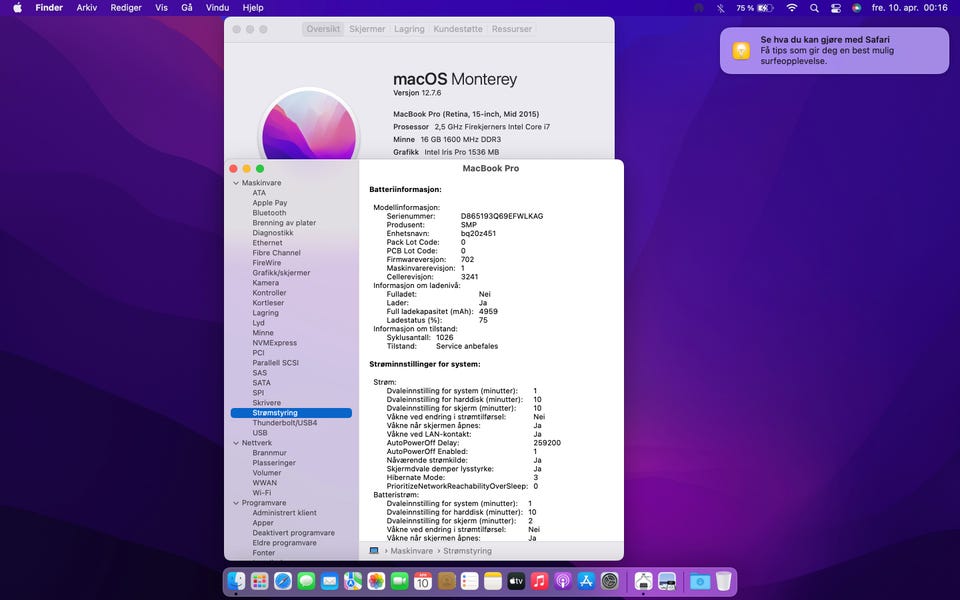
Task: Open Maps from the Dock
Action: pyautogui.click(x=353, y=580)
